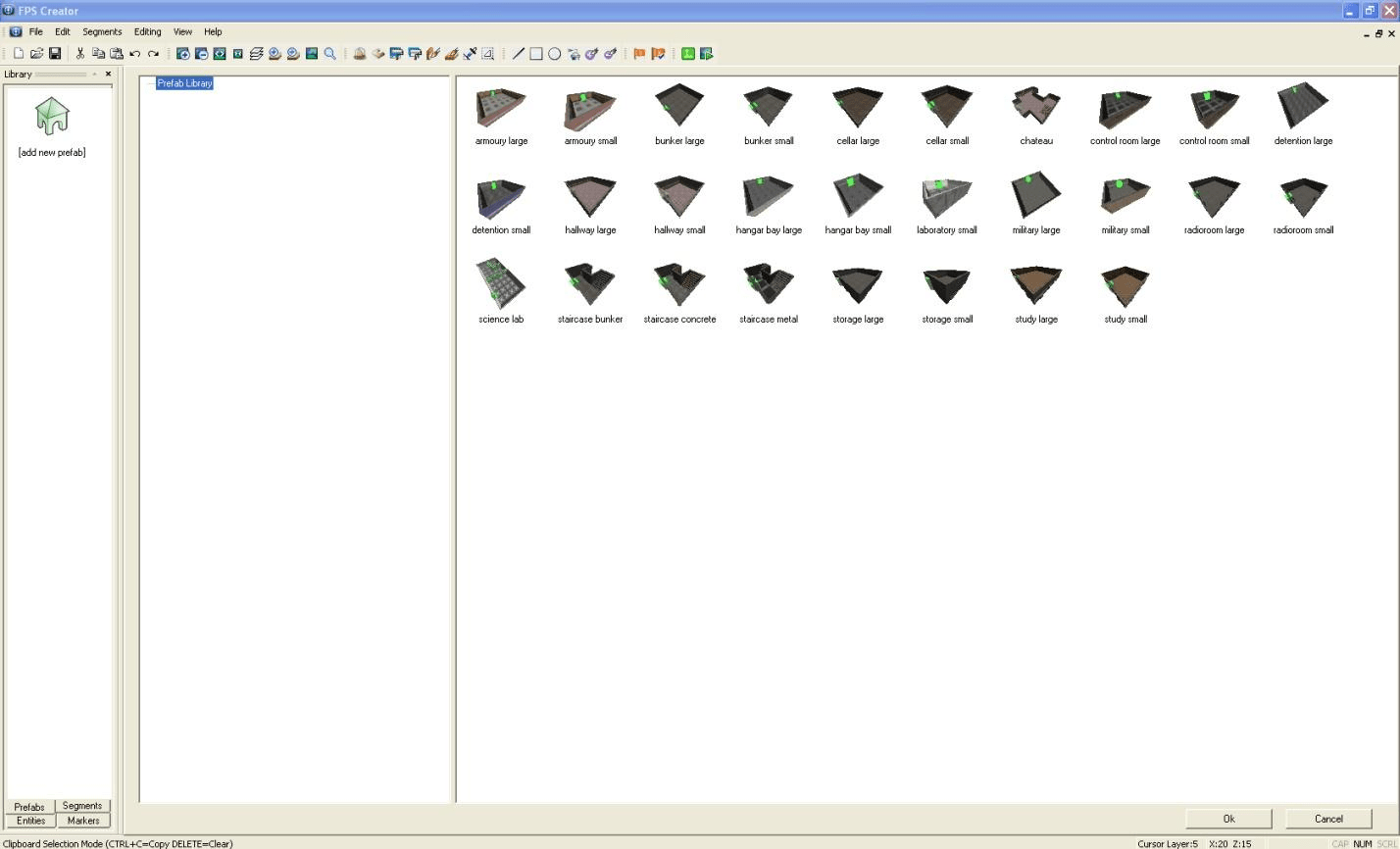The width and height of the screenshot is (1400, 849).
Task: Select the study small prefab
Action: pos(1125,294)
